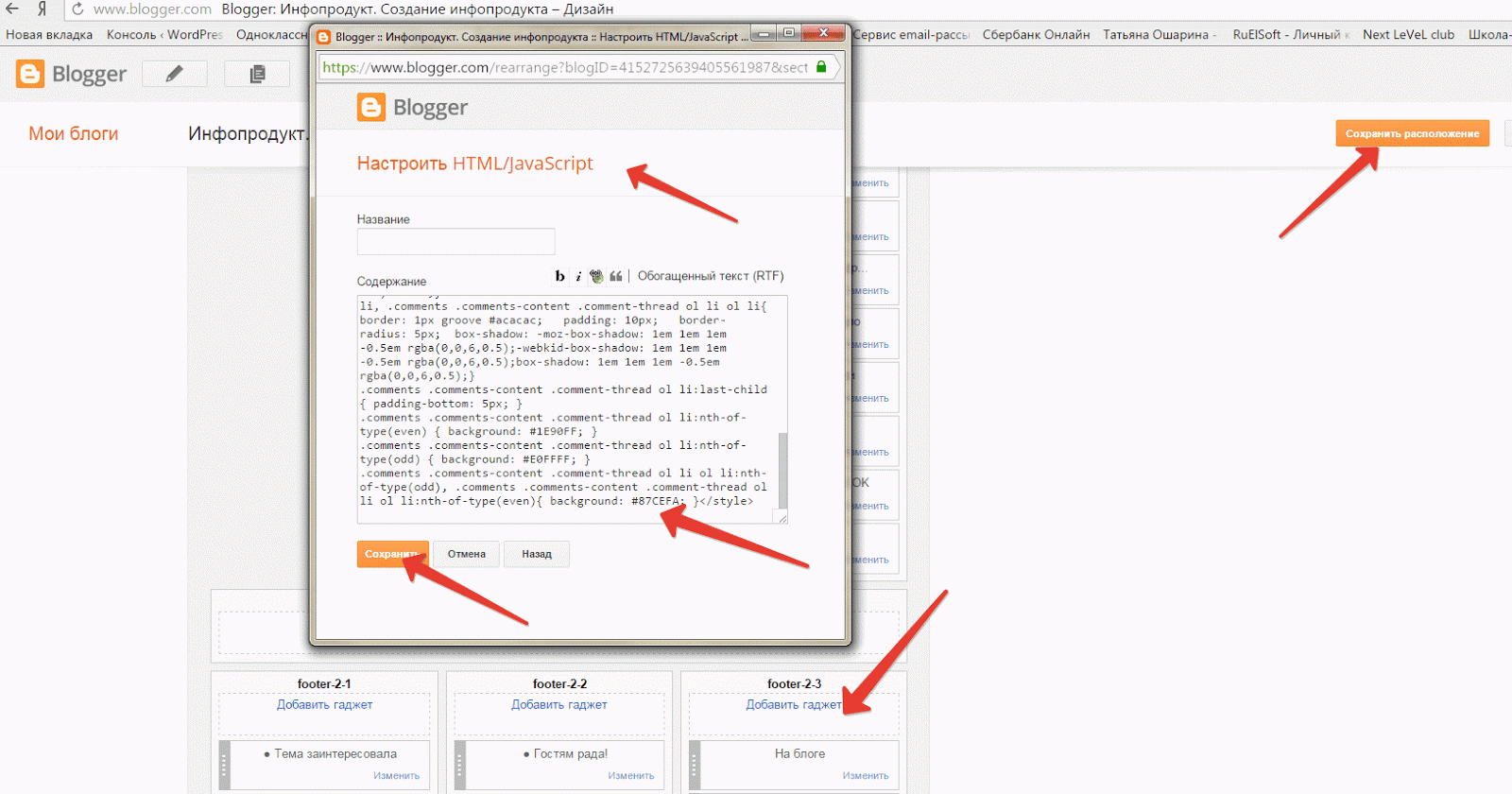Image resolution: width=1512 pixels, height=794 pixels.
Task: Open the 'Новая вкладка' bookmark
Action: click(49, 34)
